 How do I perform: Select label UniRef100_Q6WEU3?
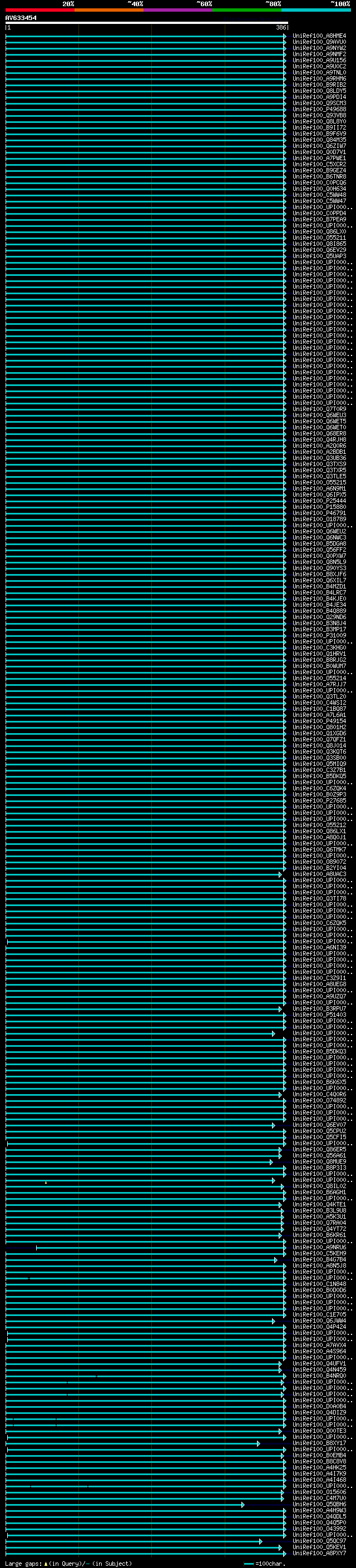point(319,415)
